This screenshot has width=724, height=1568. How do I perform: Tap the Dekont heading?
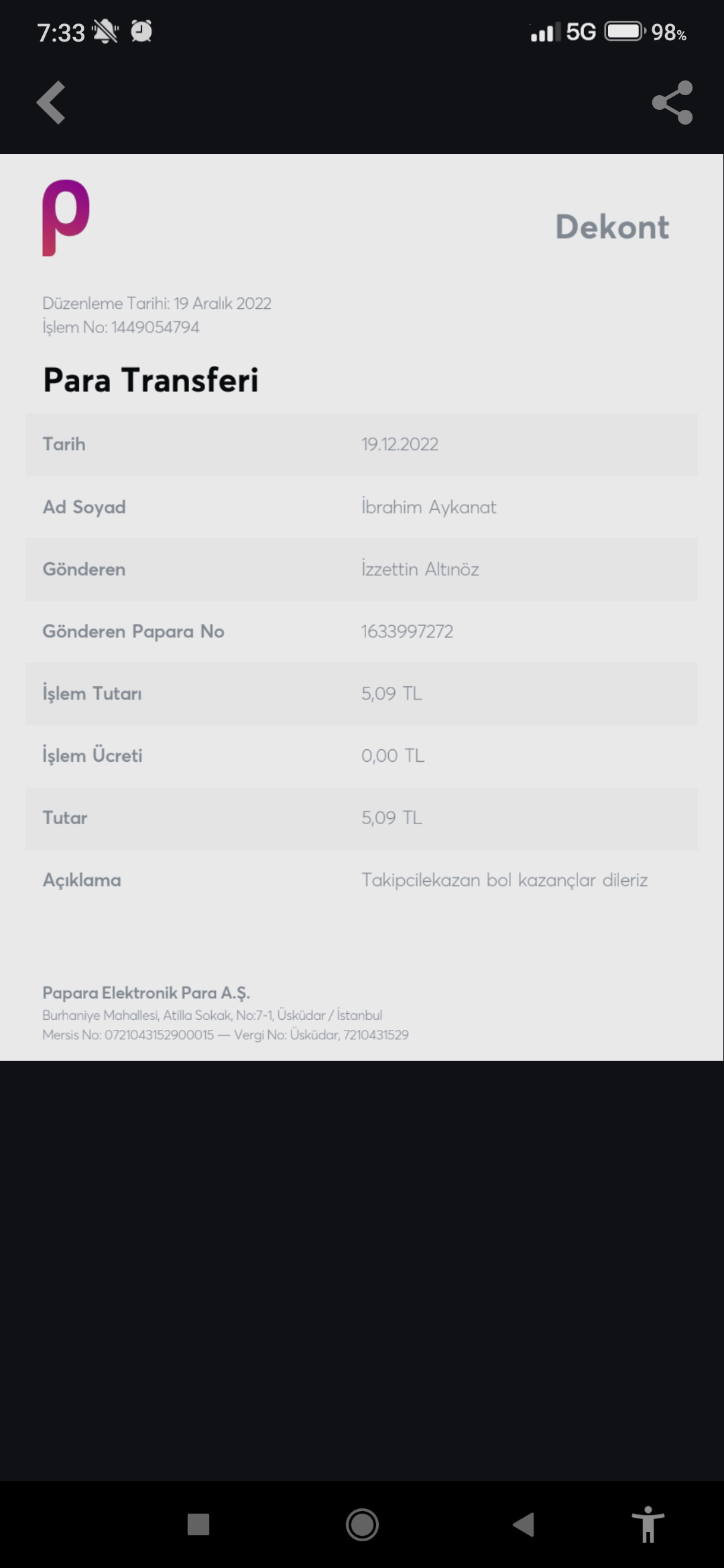[612, 227]
